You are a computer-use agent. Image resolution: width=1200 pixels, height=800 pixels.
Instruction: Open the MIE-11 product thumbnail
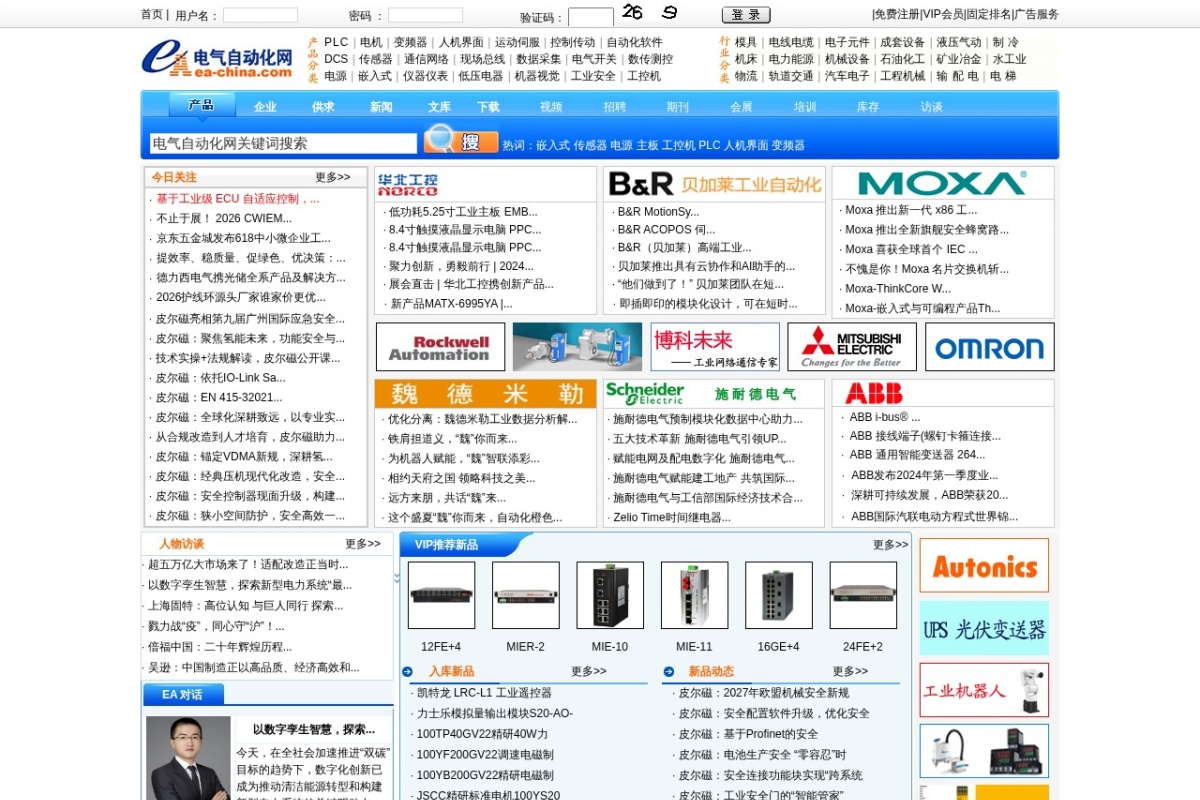tap(694, 595)
